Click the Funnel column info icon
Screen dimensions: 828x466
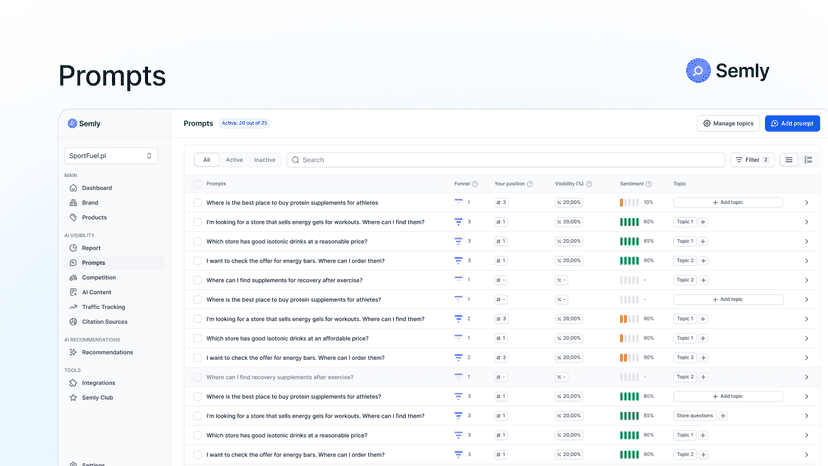[475, 184]
